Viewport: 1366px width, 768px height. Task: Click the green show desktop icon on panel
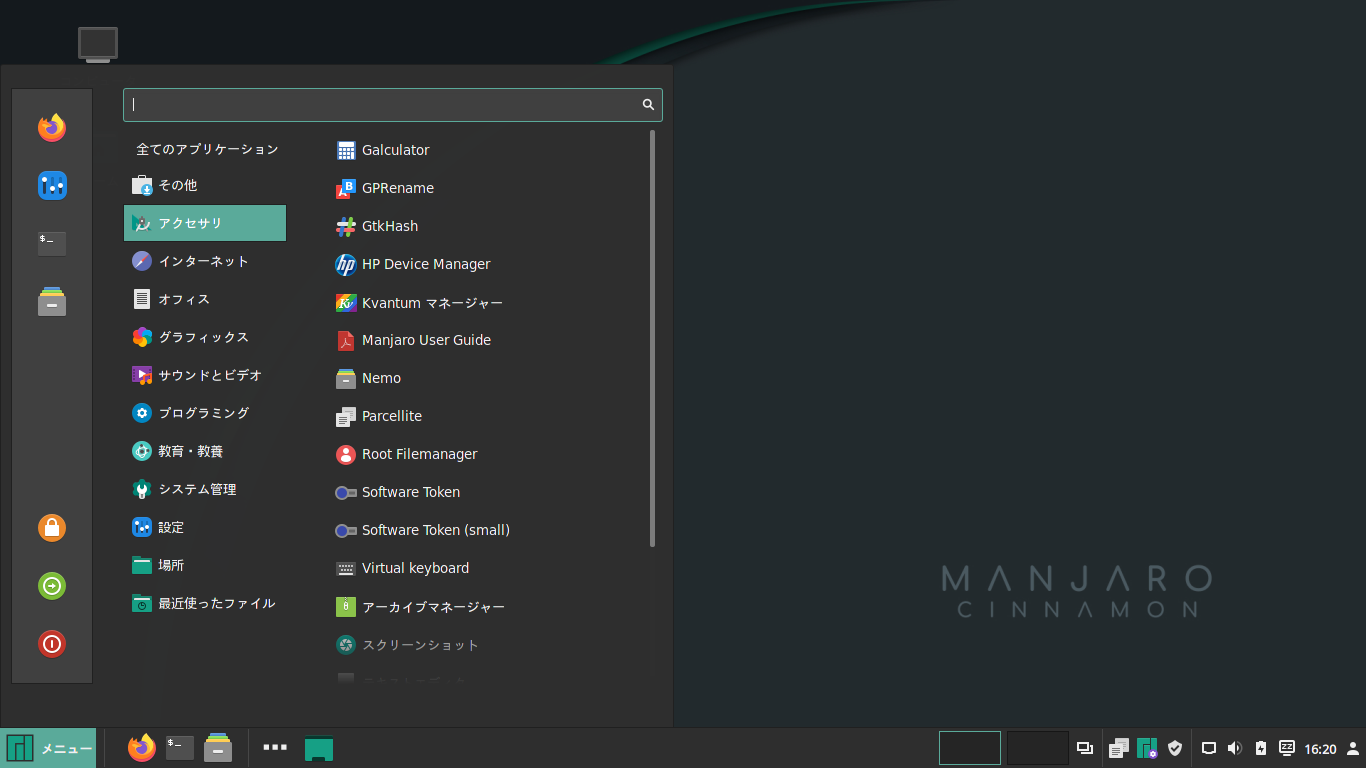(x=319, y=748)
